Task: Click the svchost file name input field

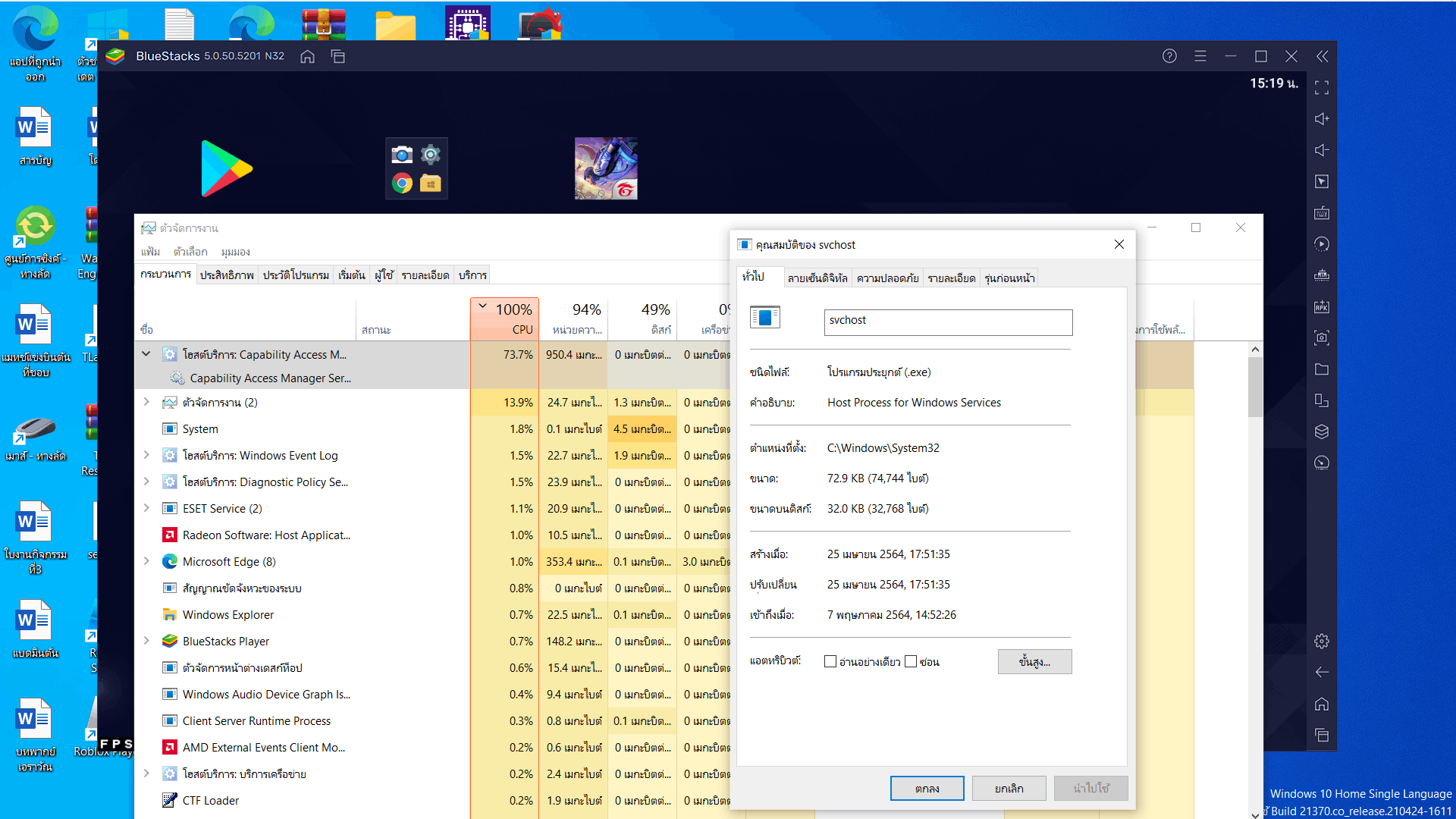Action: [x=948, y=322]
